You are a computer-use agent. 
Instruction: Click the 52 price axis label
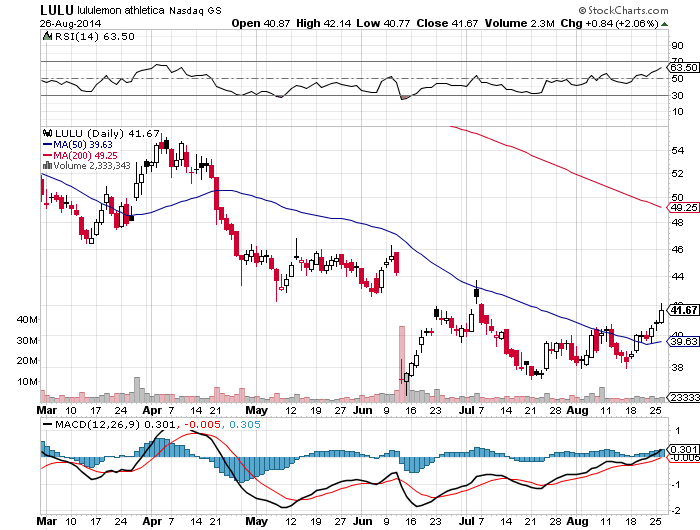(677, 173)
